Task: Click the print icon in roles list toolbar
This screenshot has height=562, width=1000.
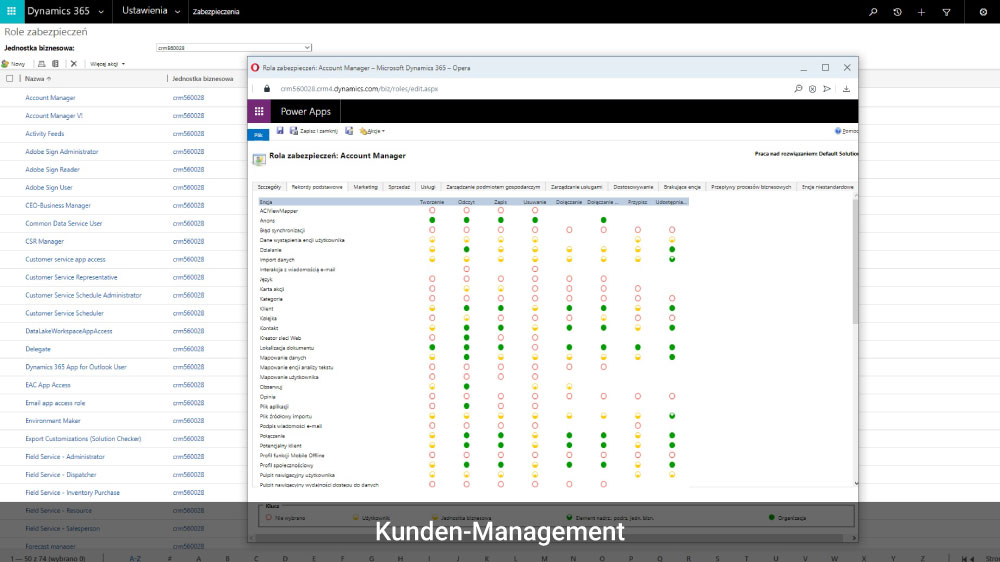Action: (x=41, y=64)
